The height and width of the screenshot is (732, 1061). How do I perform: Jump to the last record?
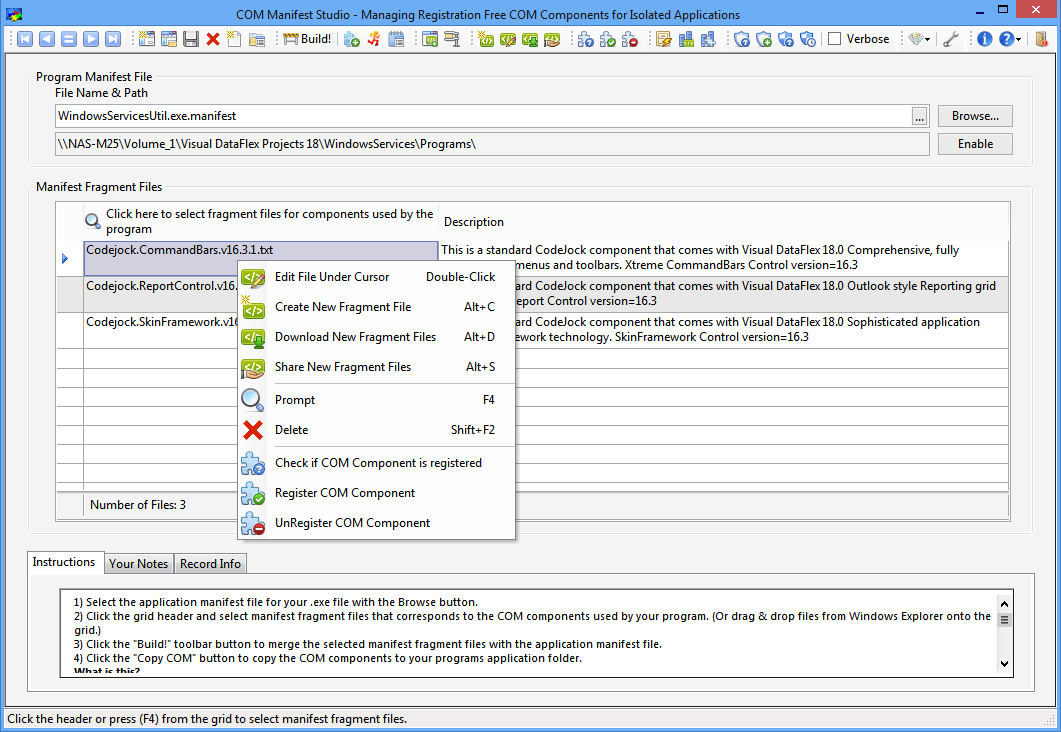pyautogui.click(x=113, y=39)
